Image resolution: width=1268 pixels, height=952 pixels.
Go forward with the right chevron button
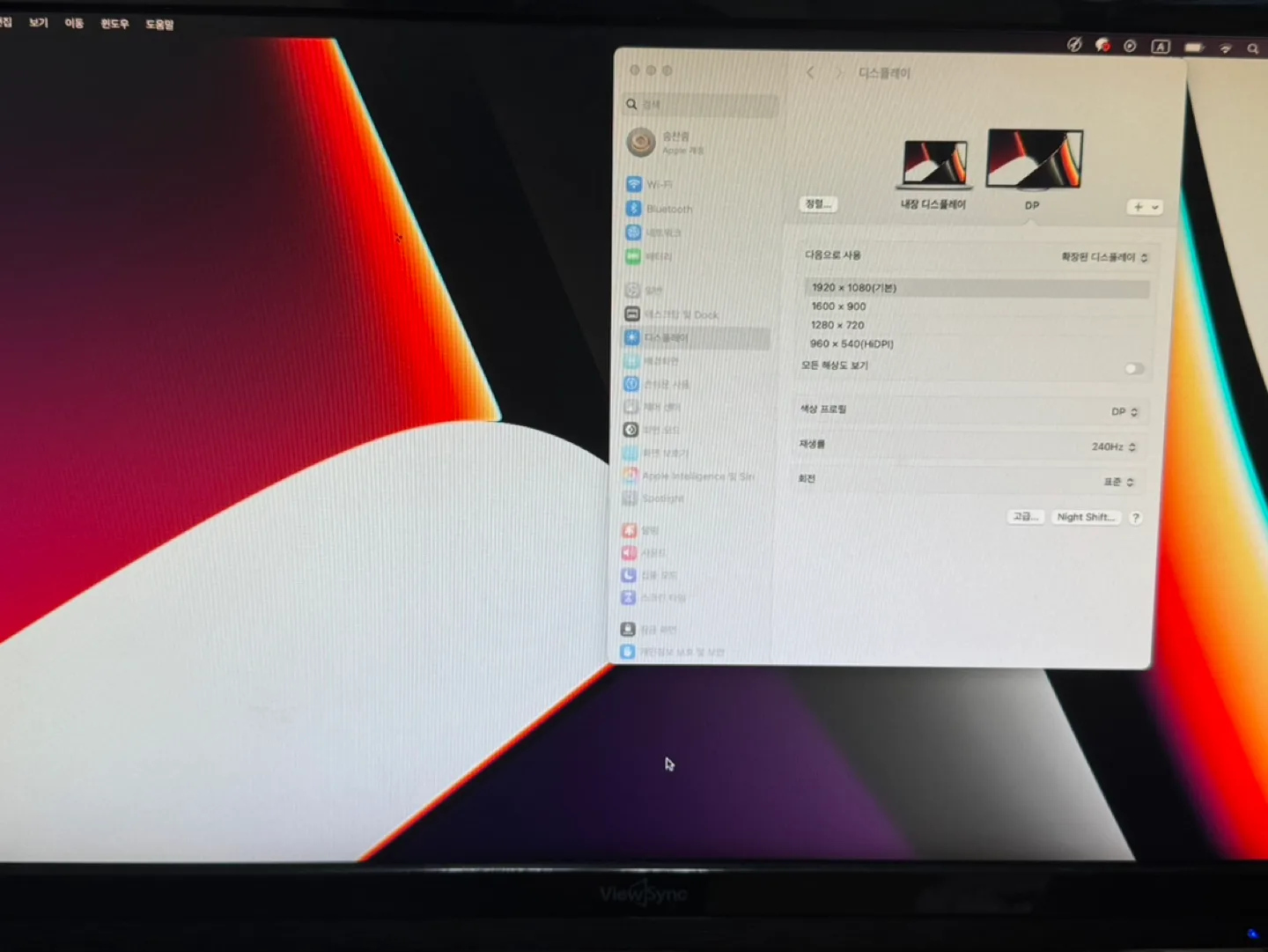[839, 72]
